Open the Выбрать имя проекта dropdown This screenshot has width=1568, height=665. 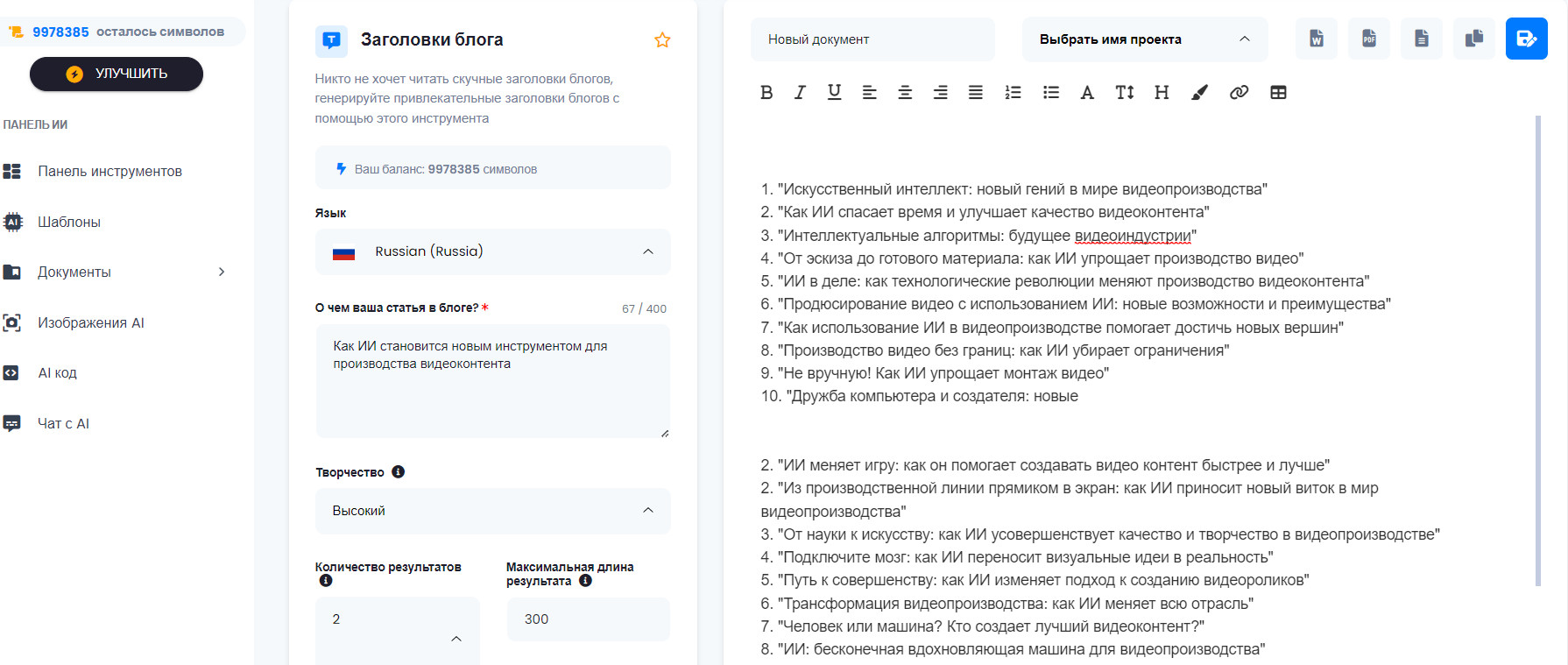[x=1144, y=39]
